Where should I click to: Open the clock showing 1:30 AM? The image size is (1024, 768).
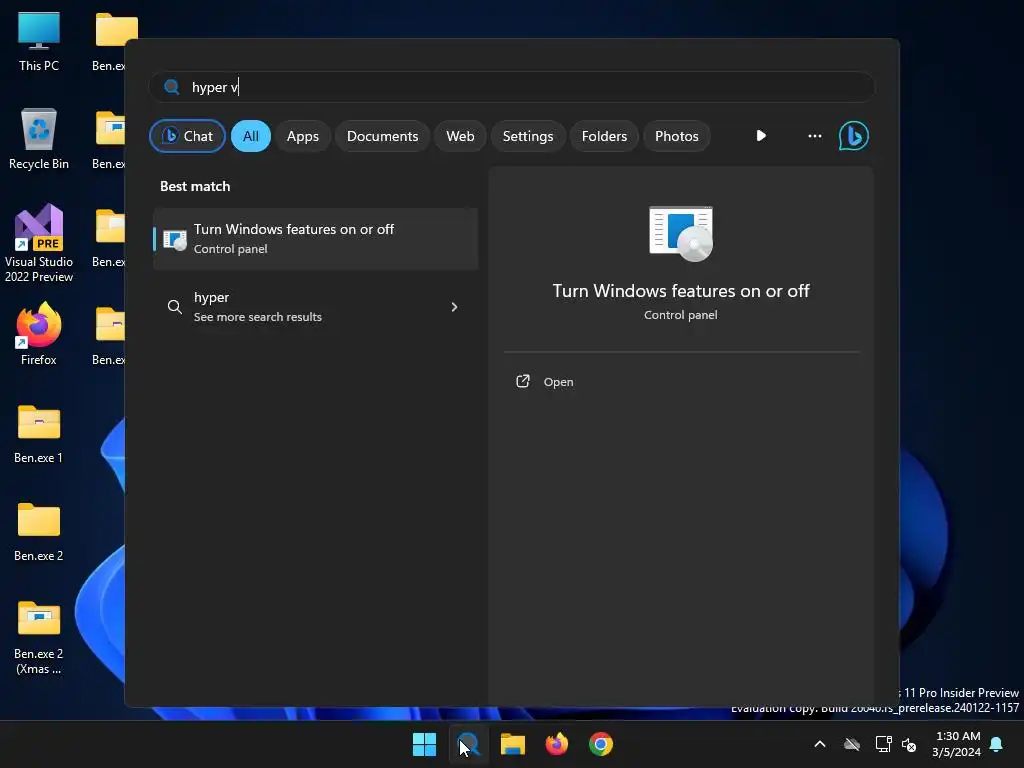957,744
